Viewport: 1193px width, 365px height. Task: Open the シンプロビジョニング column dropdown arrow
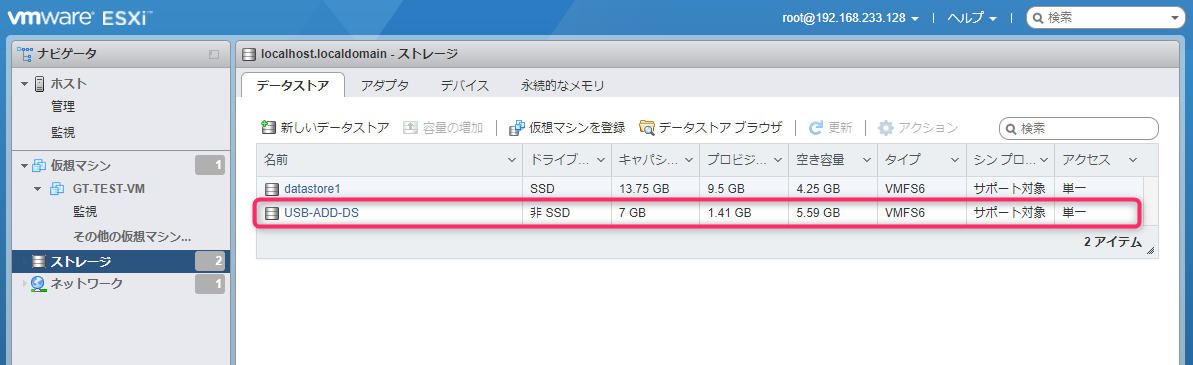[1044, 160]
